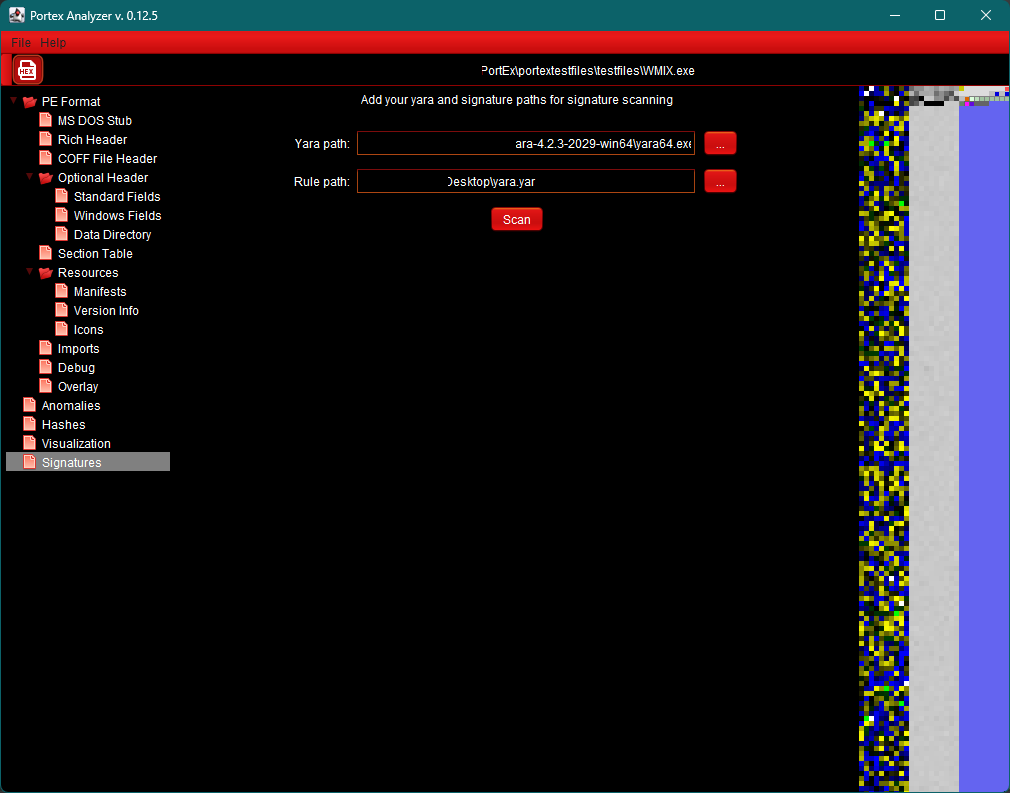This screenshot has height=793, width=1010.
Task: Click 'Add your yara and signature paths' text
Action: pyautogui.click(x=517, y=100)
